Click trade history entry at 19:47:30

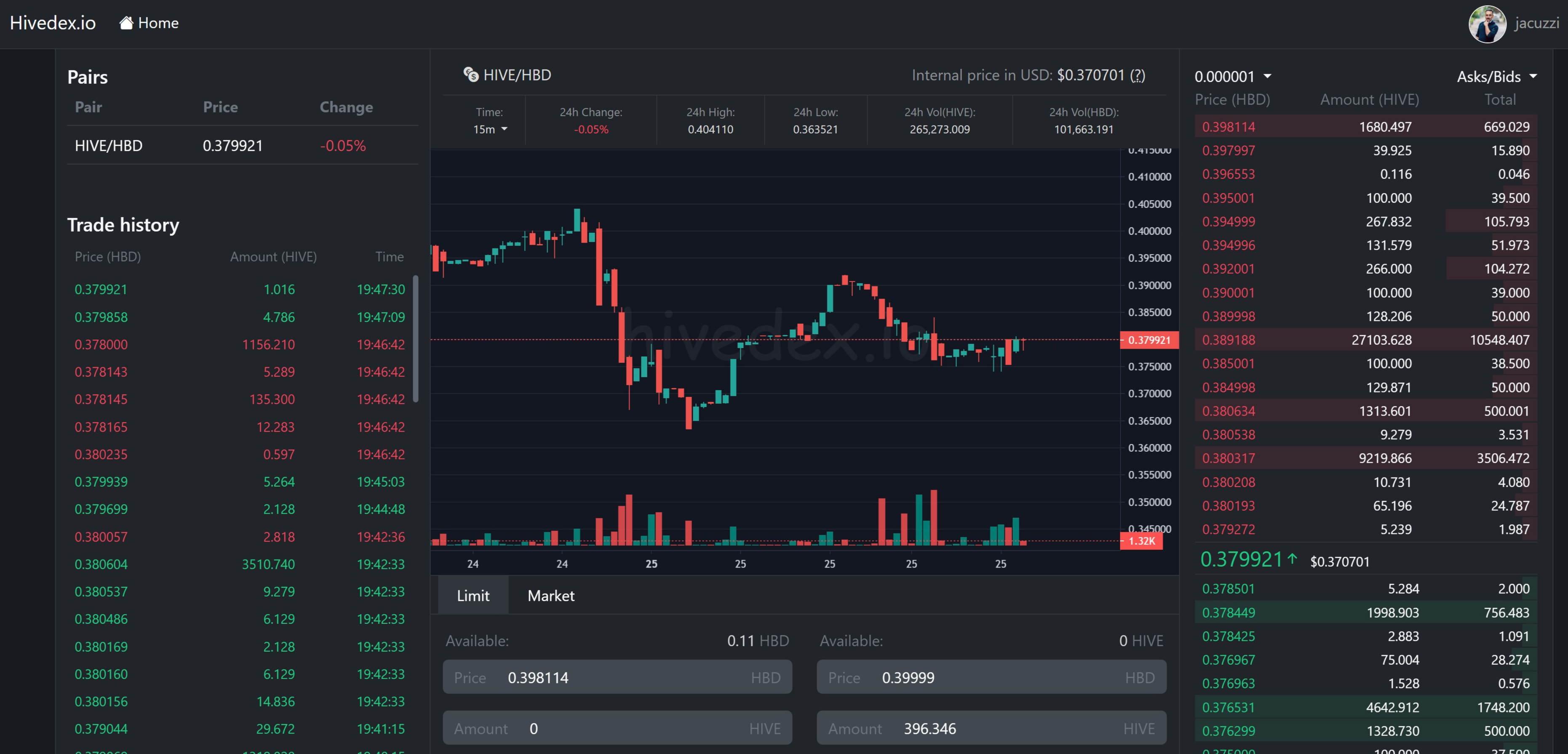tap(240, 289)
